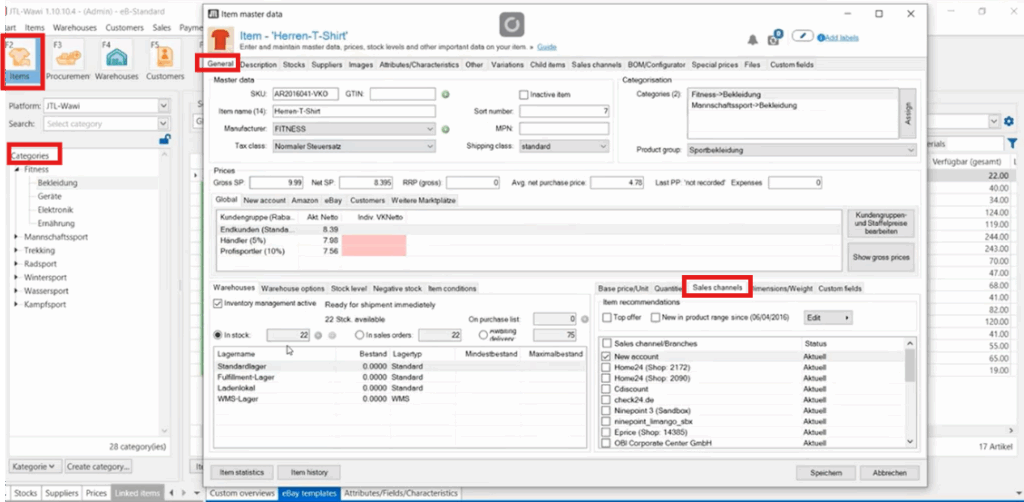Click the Add labels link
The width and height of the screenshot is (1024, 502).
[842, 38]
